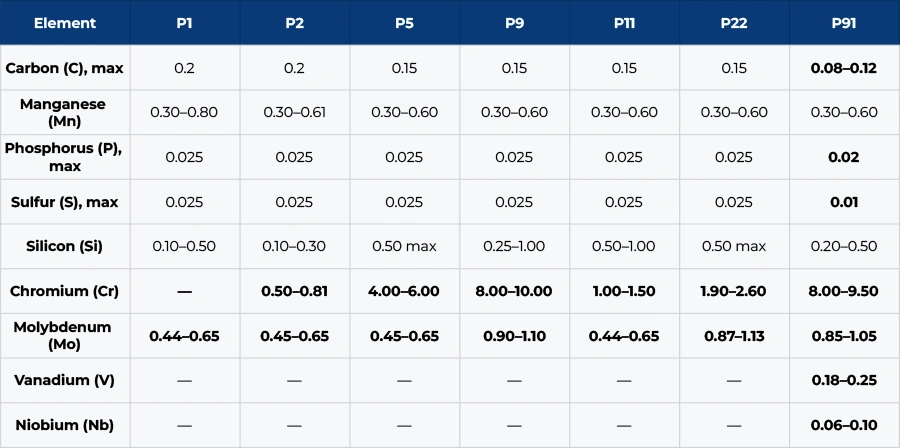Select the P1 column header
The width and height of the screenshot is (900, 448).
pyautogui.click(x=184, y=22)
